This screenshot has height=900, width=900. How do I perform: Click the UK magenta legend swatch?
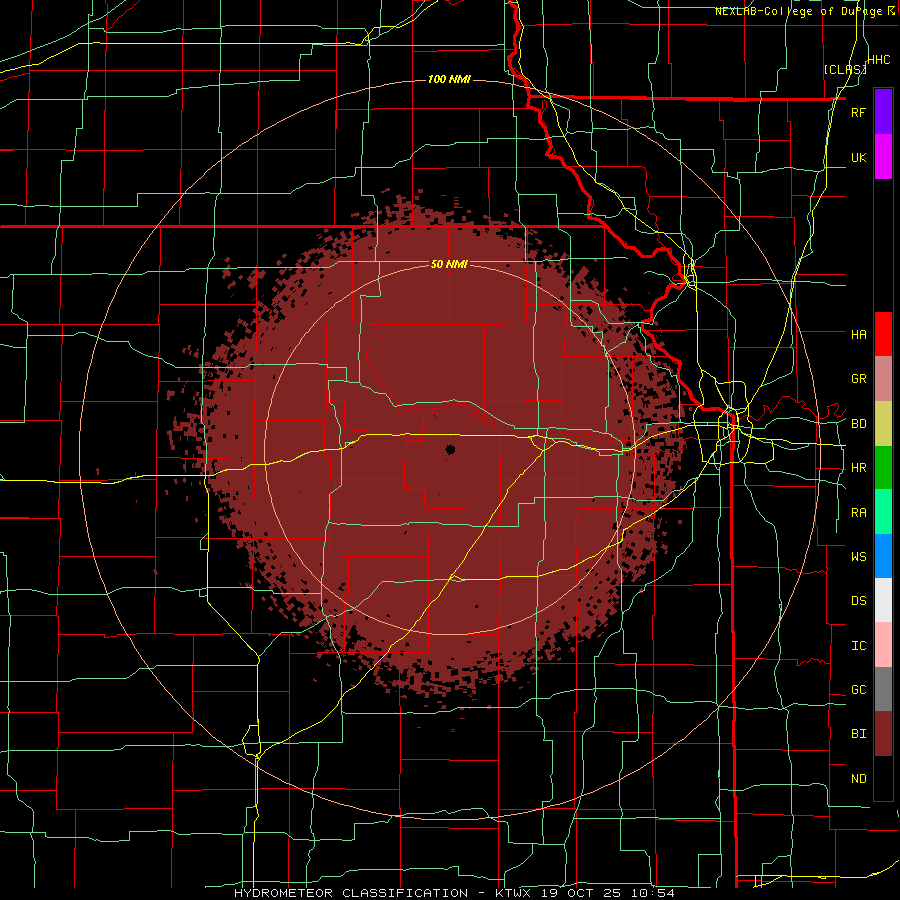click(883, 157)
